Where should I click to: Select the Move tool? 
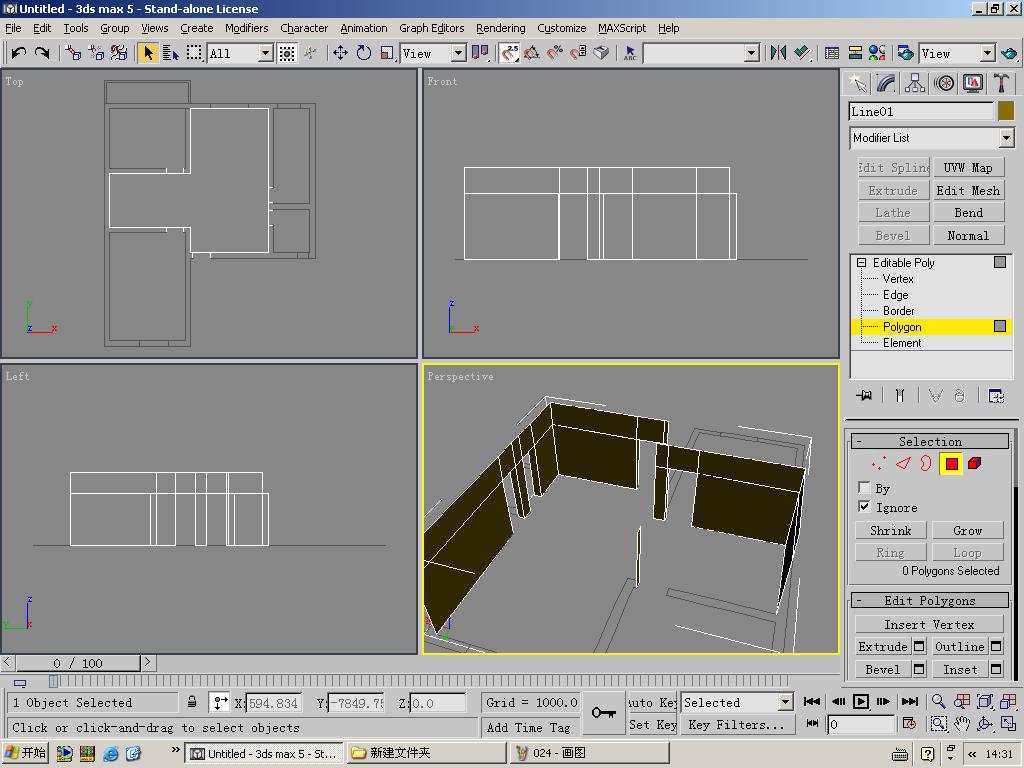point(340,53)
